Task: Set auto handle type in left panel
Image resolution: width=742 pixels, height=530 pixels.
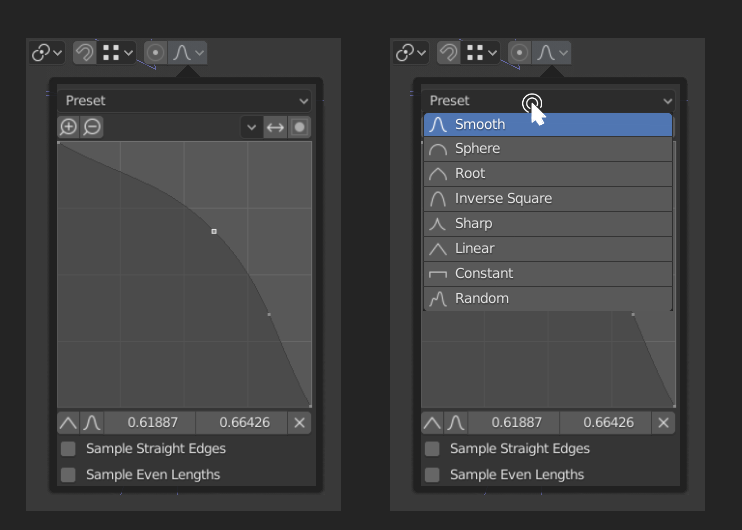Action: point(92,423)
